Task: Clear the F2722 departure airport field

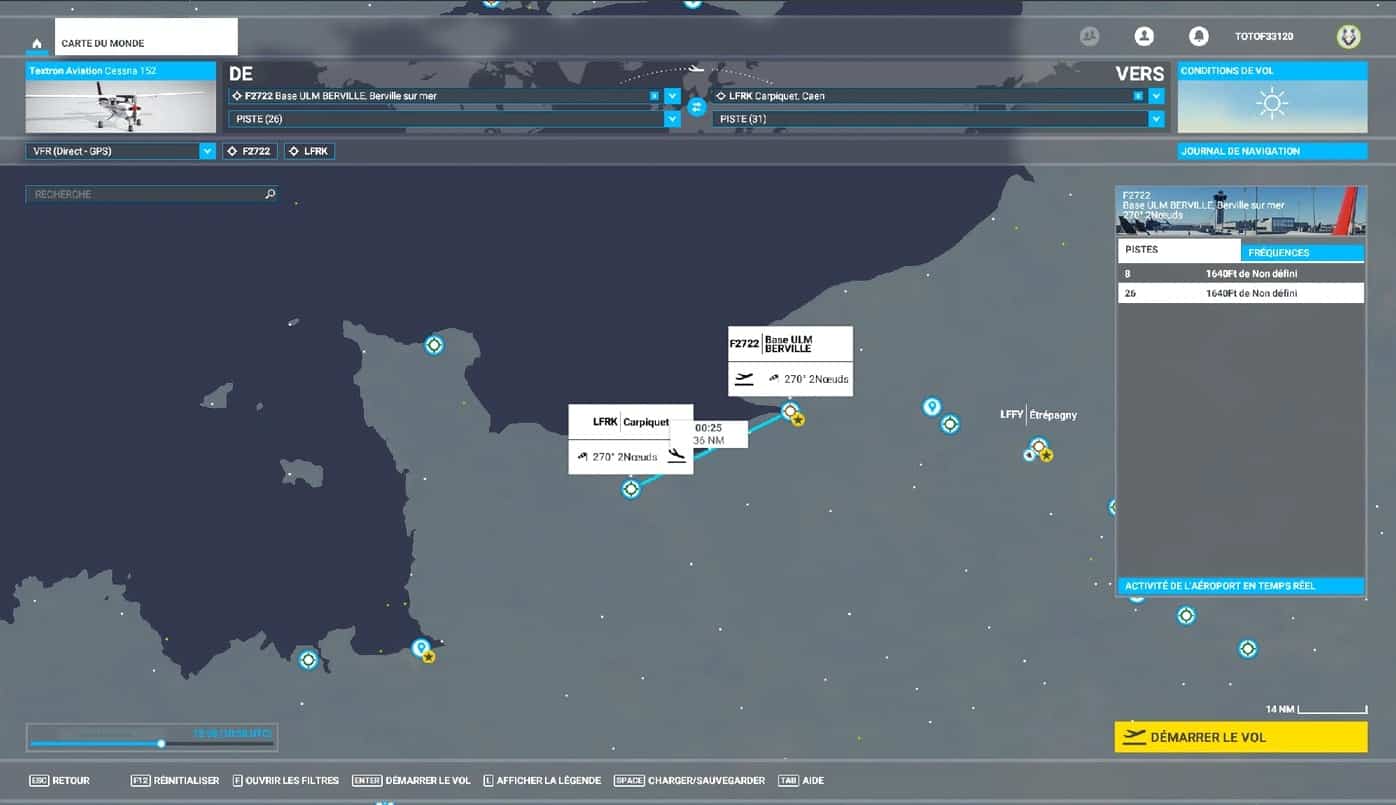Action: tap(654, 96)
